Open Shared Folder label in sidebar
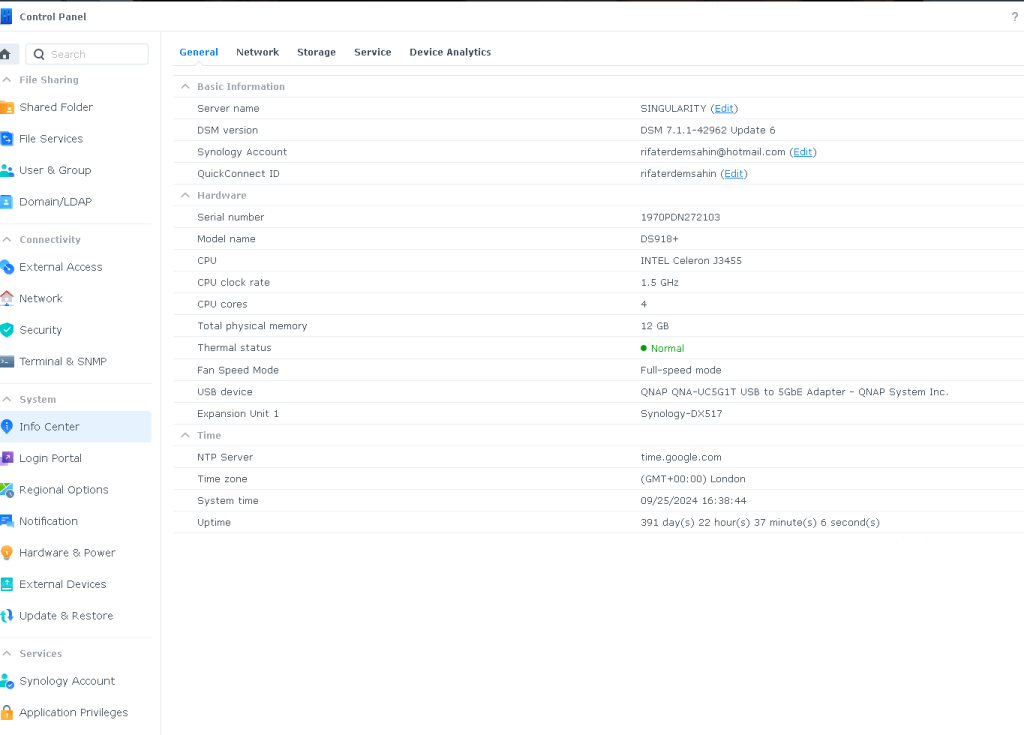The width and height of the screenshot is (1024, 735). tap(56, 107)
